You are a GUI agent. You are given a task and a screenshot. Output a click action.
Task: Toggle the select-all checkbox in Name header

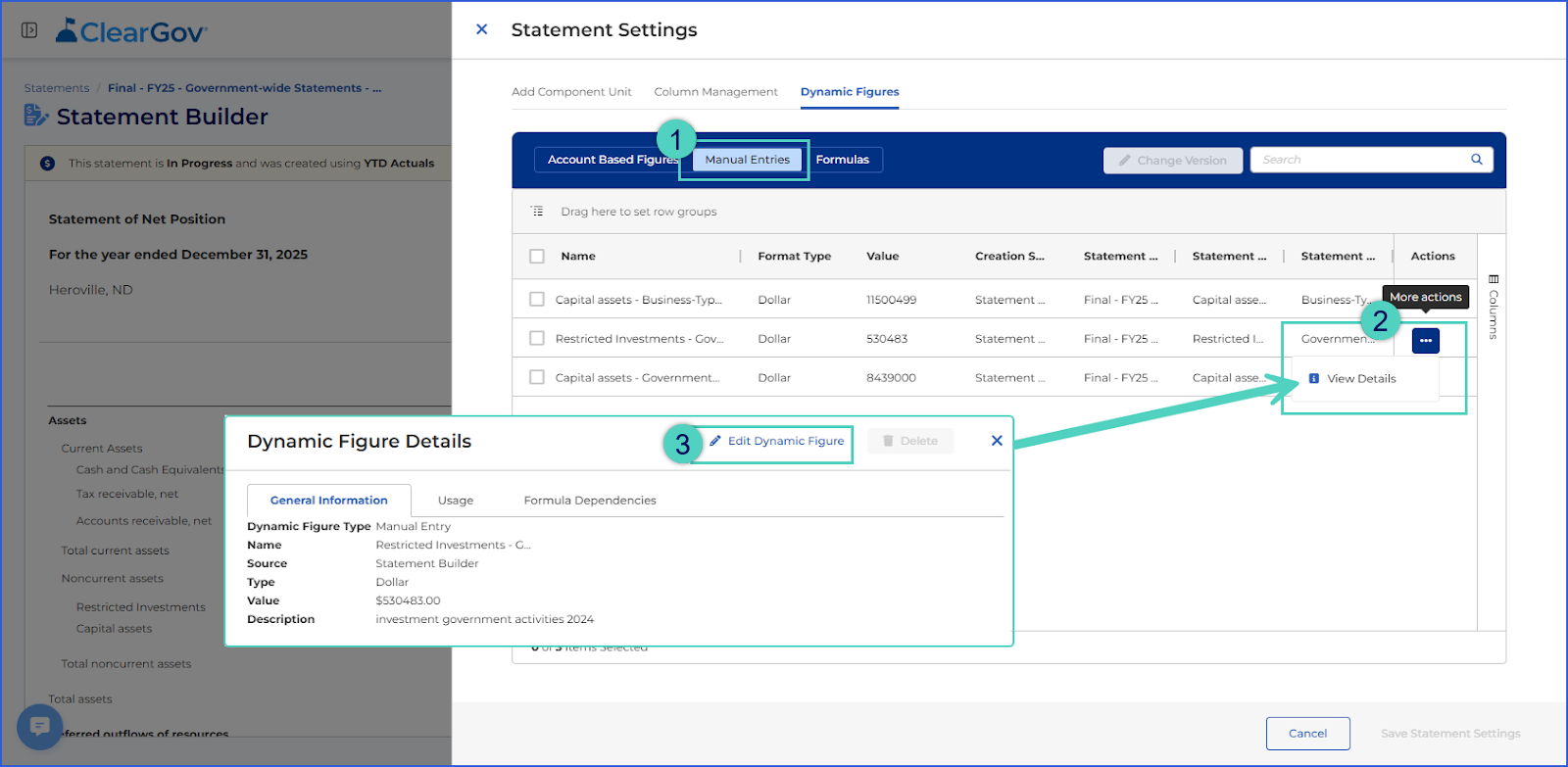[537, 256]
